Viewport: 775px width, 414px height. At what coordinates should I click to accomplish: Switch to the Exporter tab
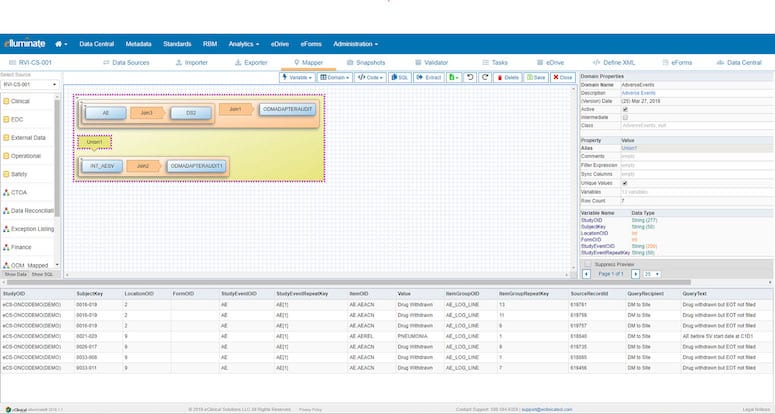pos(251,63)
